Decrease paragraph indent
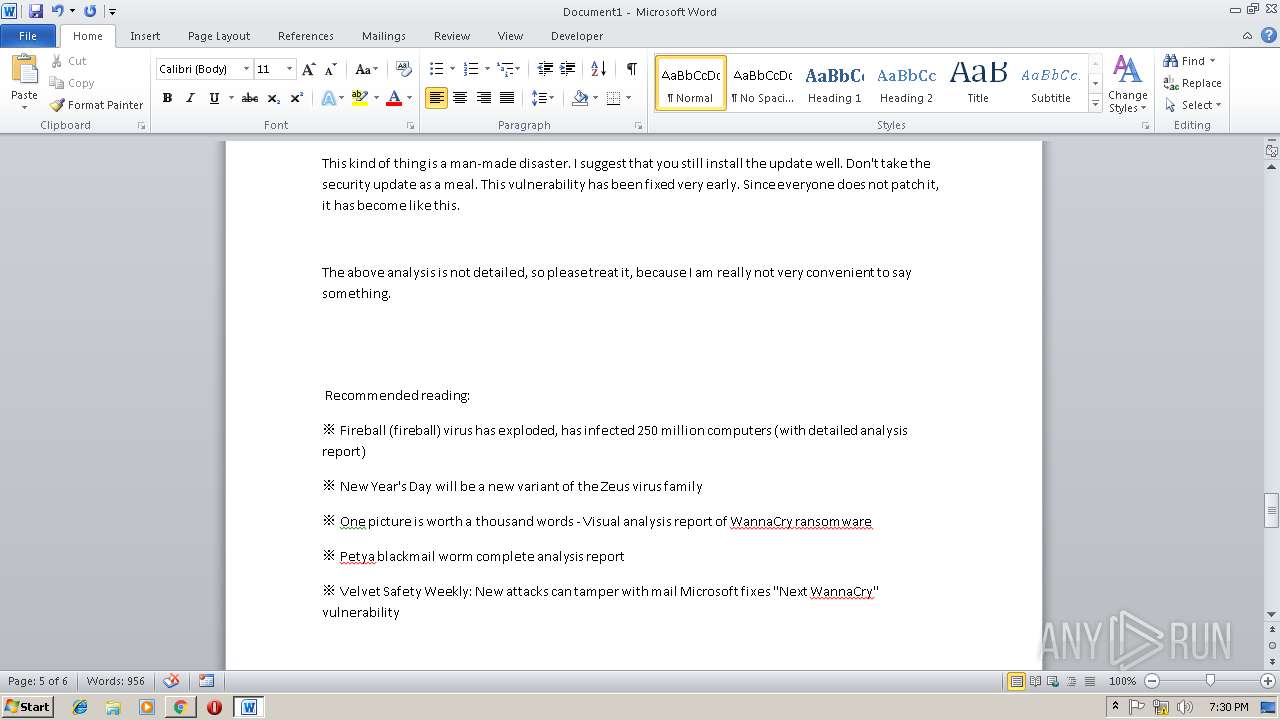 545,69
